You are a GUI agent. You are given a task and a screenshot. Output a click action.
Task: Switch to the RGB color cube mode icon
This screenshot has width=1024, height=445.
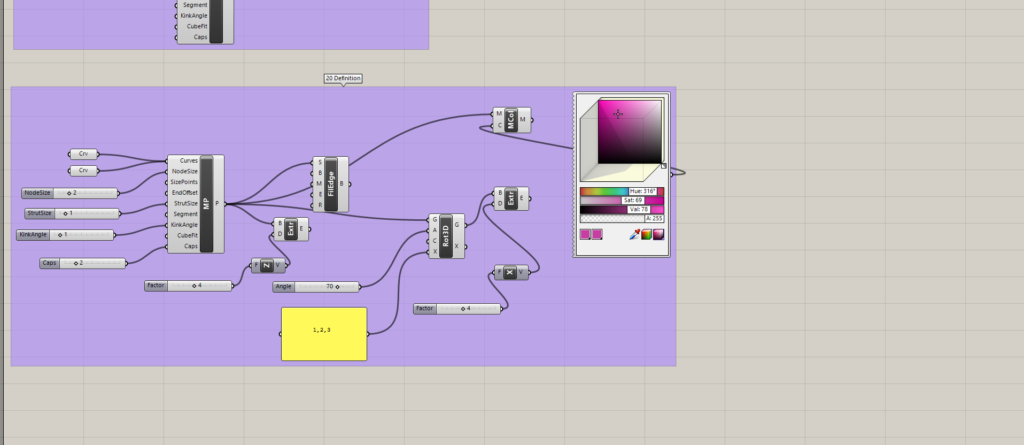pos(646,234)
